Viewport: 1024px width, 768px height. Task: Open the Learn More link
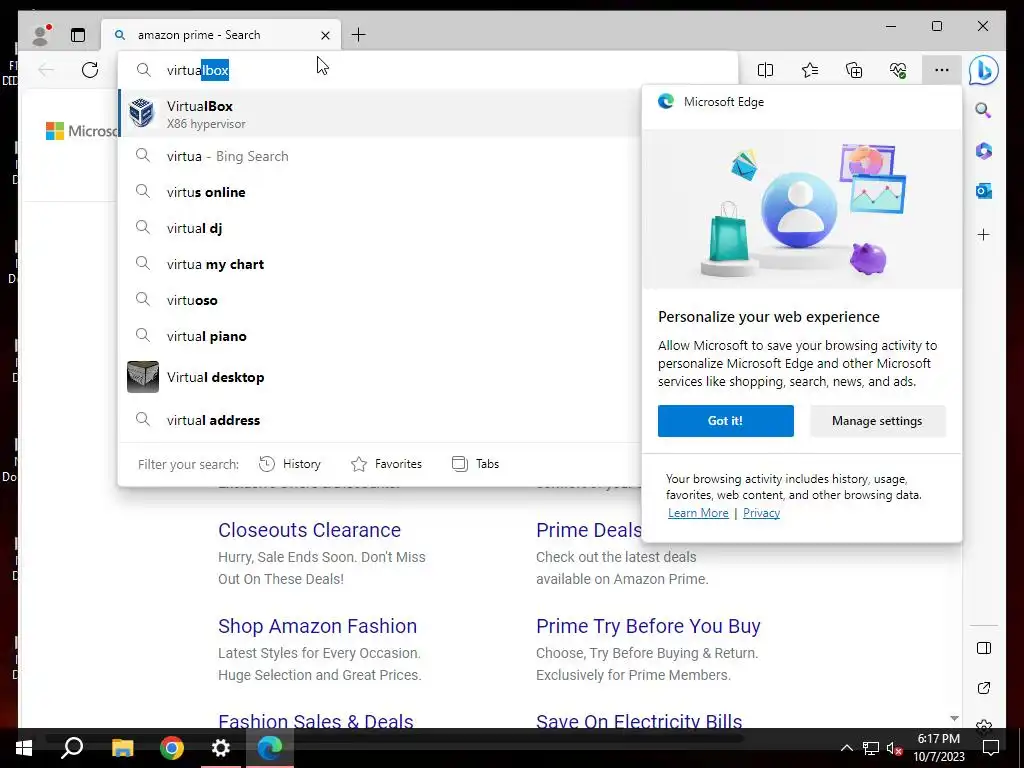698,513
